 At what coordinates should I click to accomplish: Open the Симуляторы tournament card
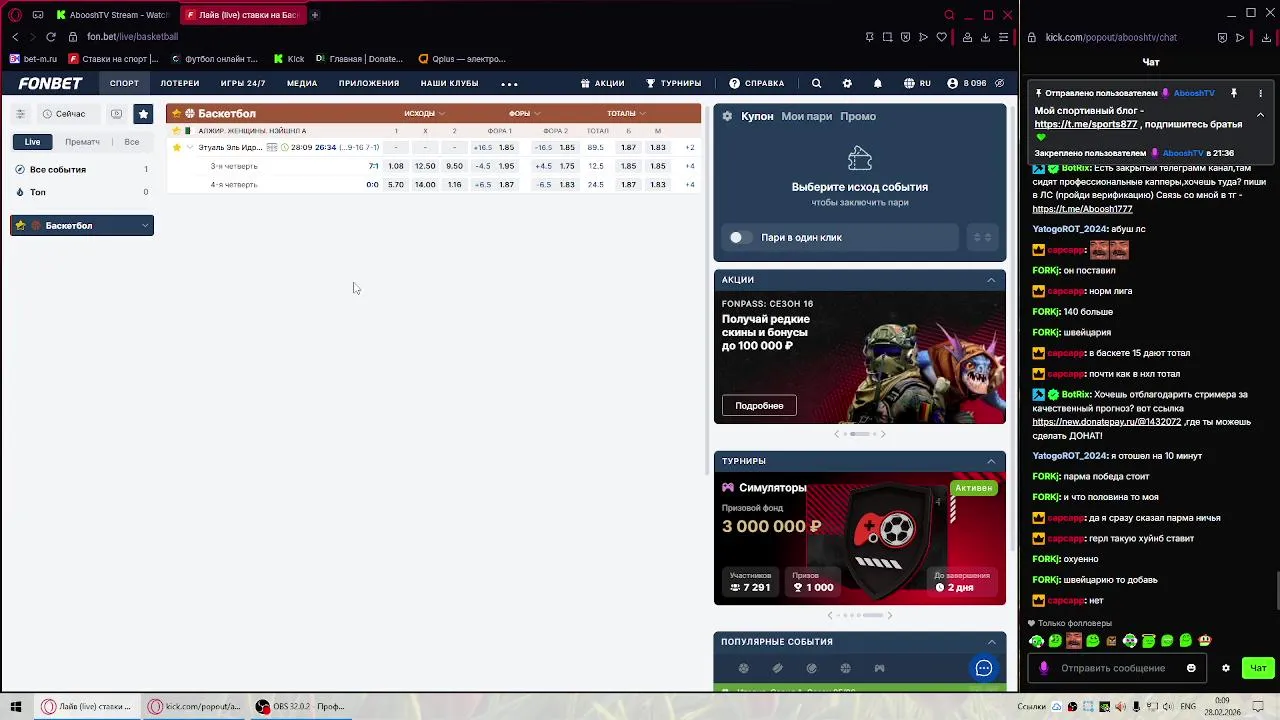click(x=860, y=538)
